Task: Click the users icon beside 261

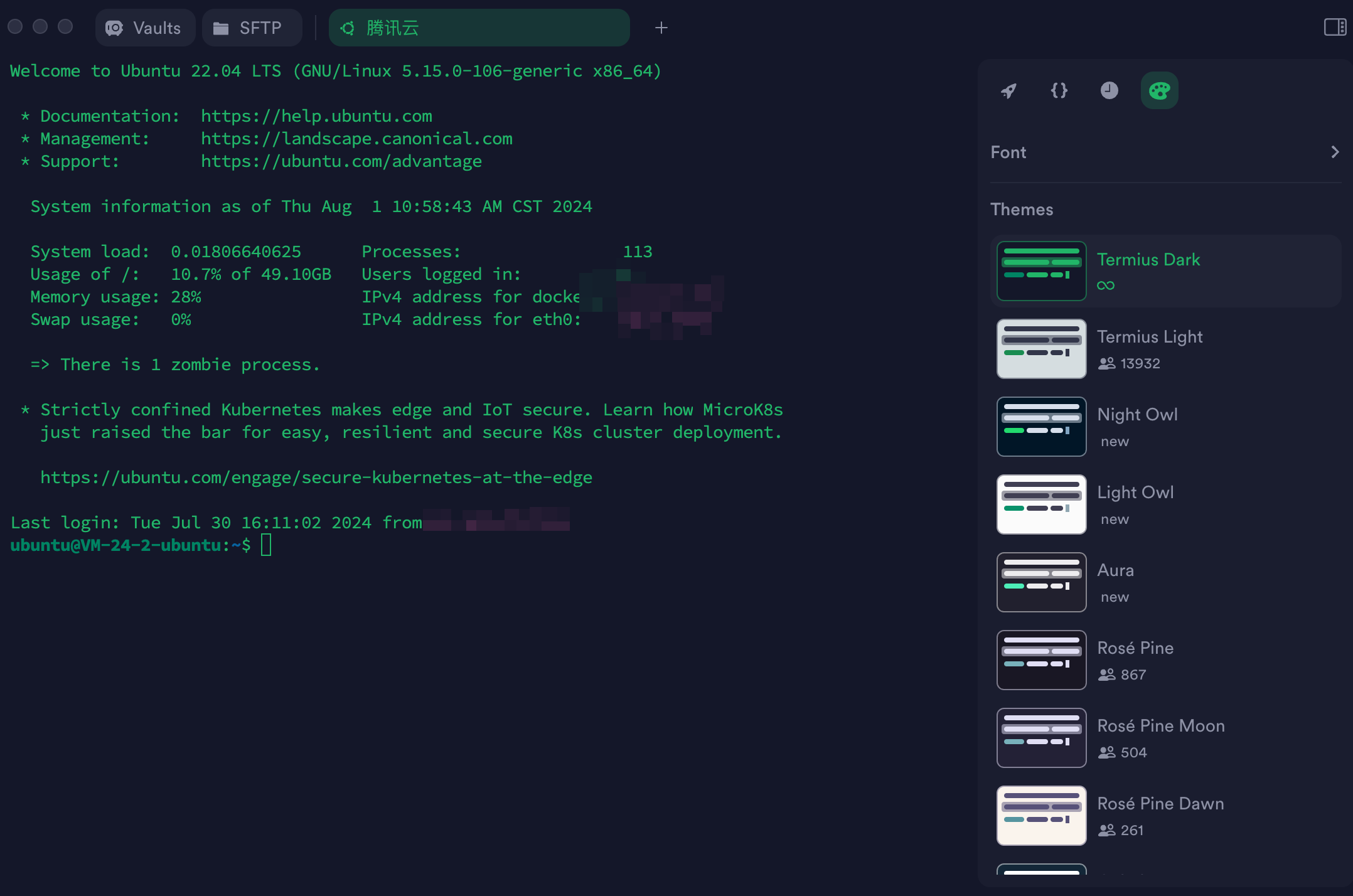Action: tap(1106, 830)
